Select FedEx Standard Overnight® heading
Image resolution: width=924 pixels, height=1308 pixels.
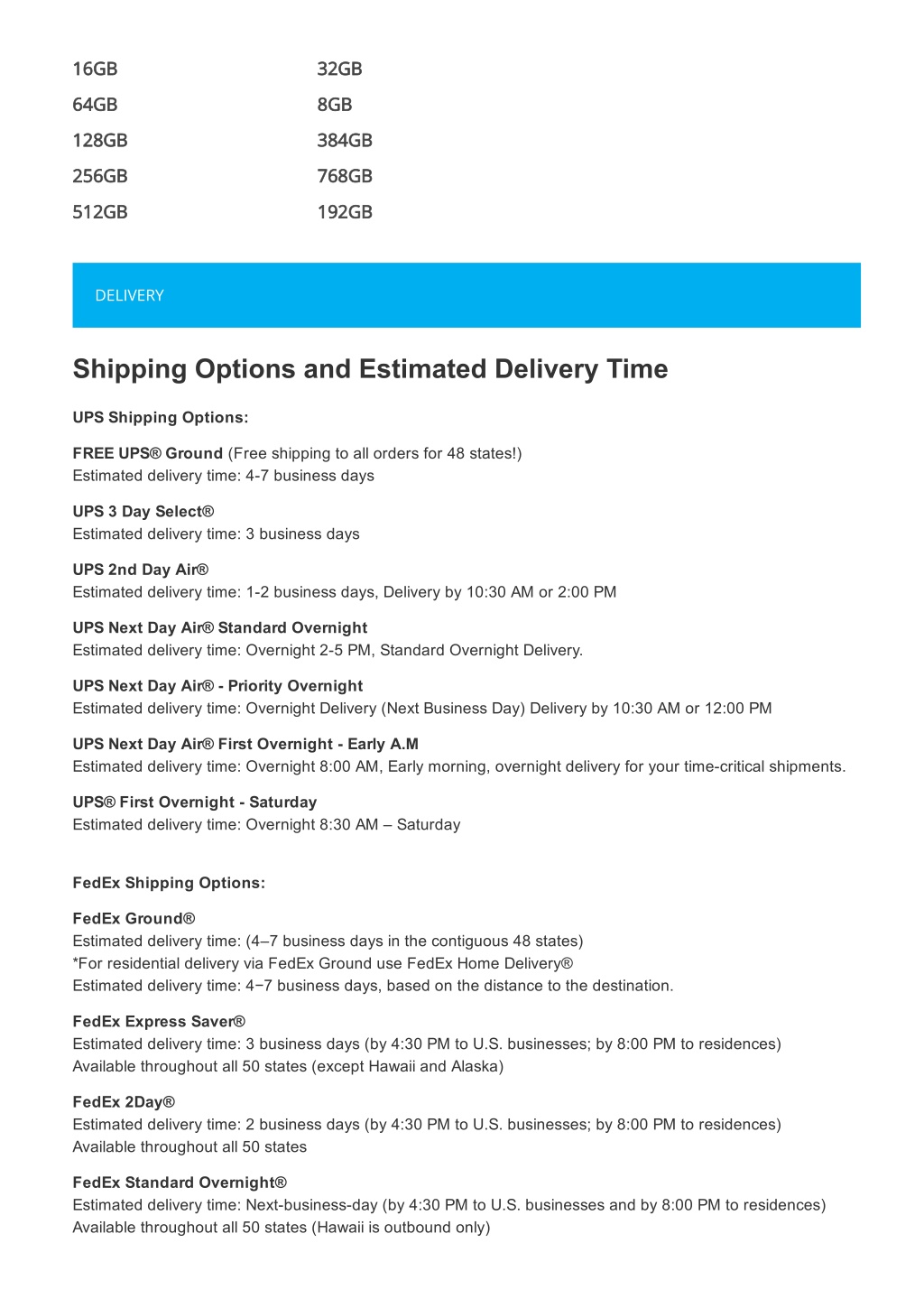point(180,1183)
